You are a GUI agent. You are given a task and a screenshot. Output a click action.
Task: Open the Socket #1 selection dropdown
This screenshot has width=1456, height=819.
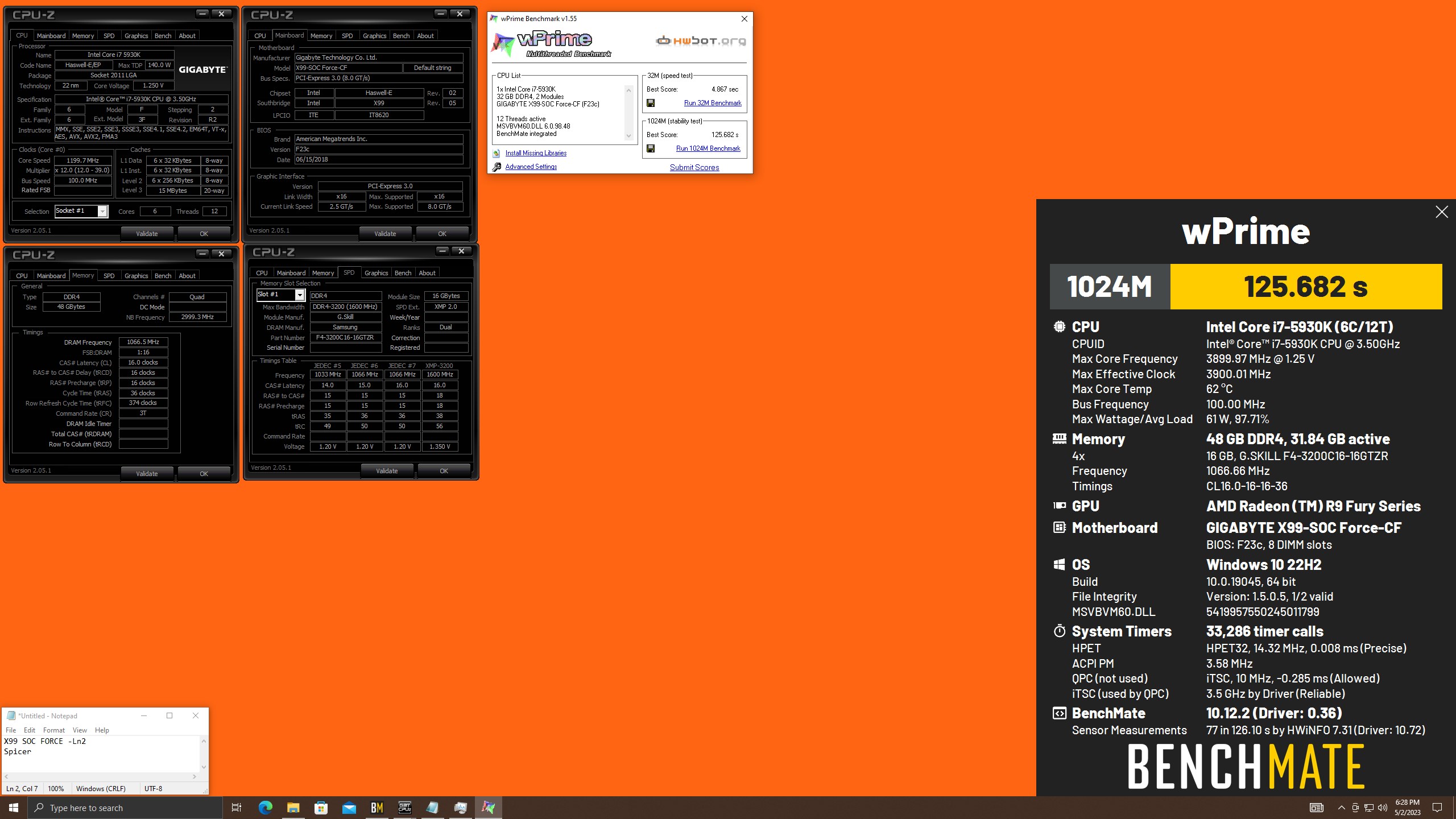[102, 212]
